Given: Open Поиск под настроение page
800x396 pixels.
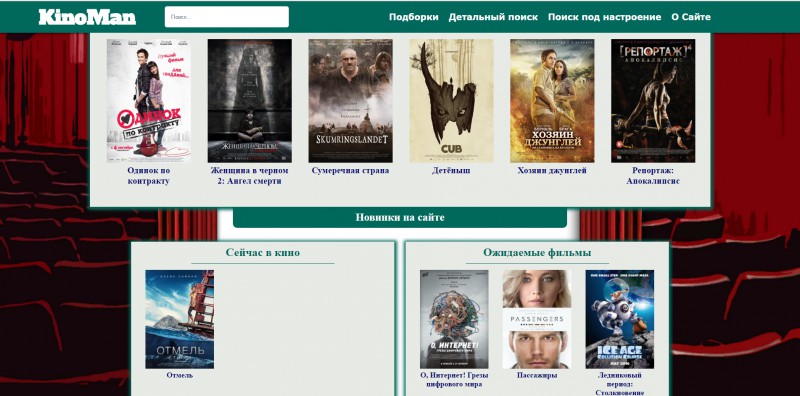Looking at the screenshot, I should pyautogui.click(x=604, y=17).
